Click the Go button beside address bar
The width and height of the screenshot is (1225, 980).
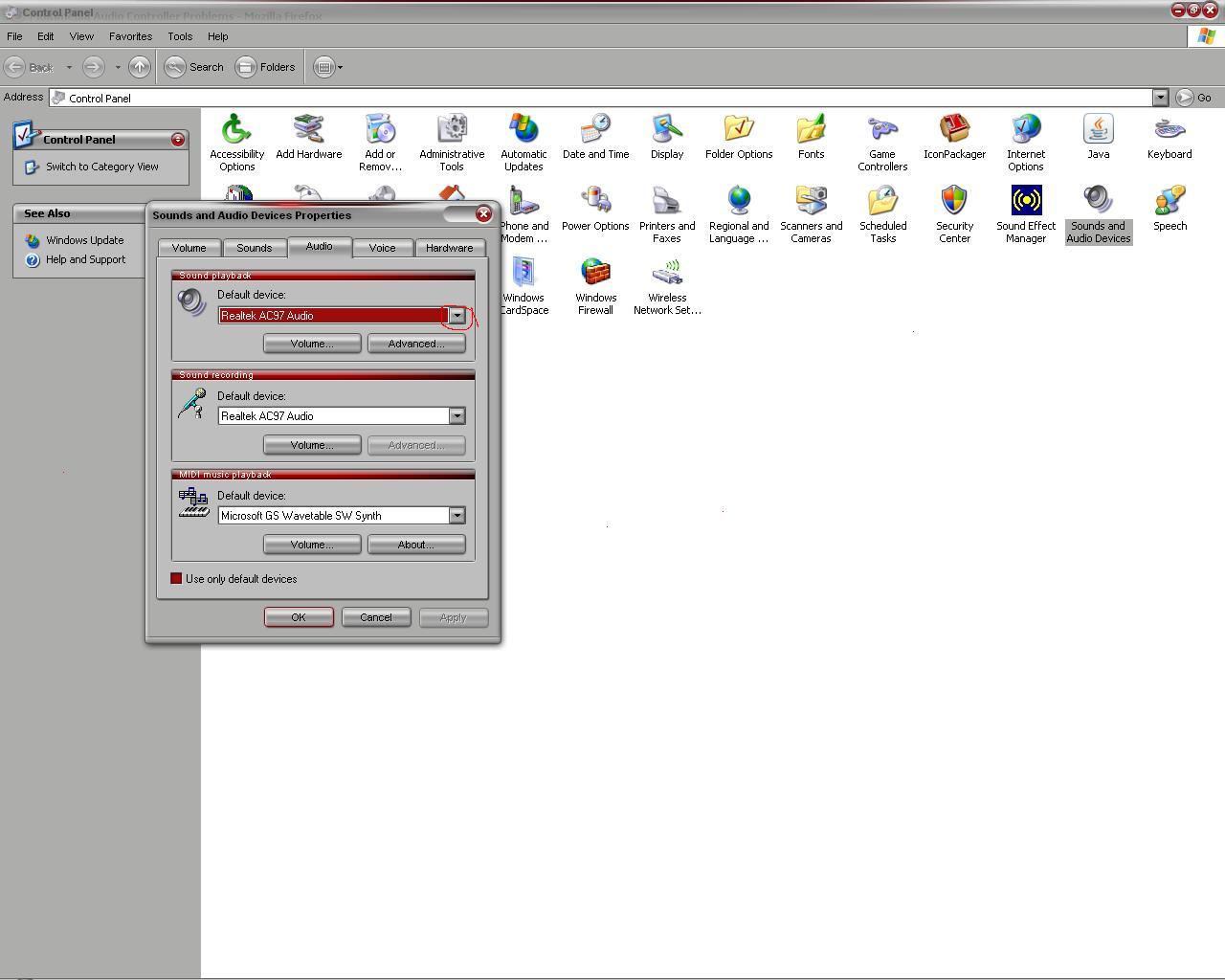click(1194, 98)
